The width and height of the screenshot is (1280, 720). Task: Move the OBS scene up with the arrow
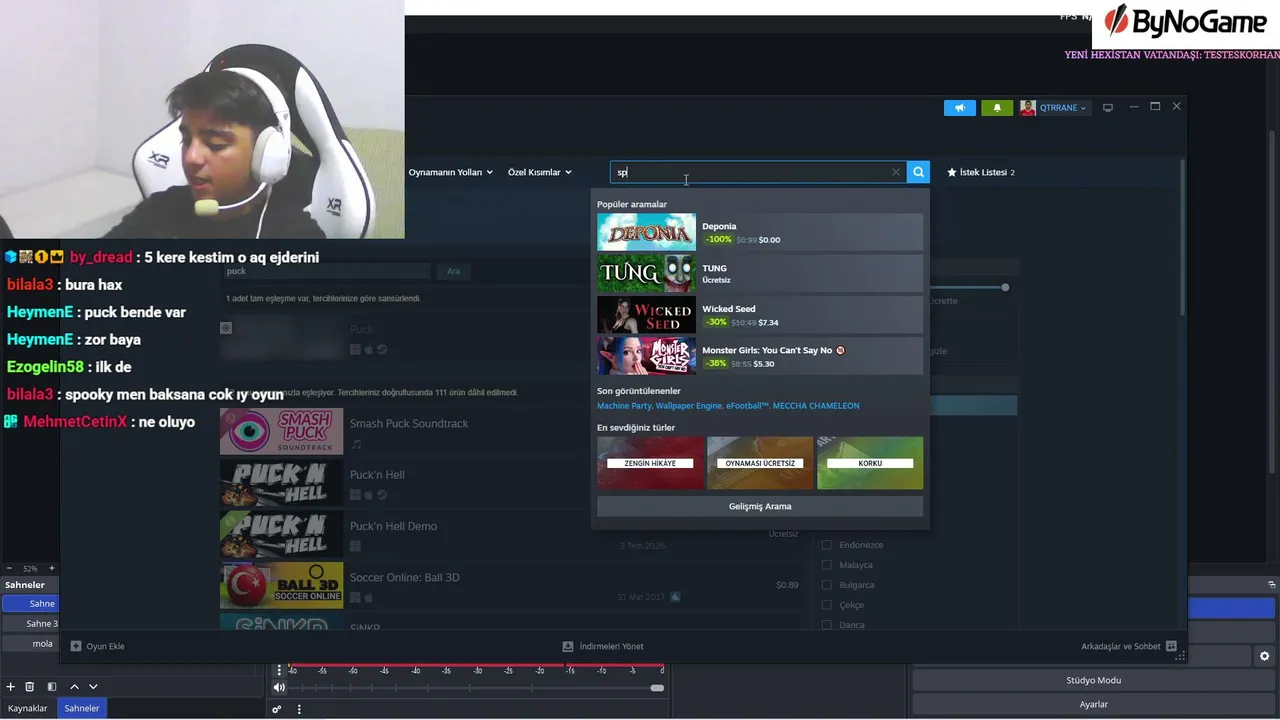click(x=74, y=687)
